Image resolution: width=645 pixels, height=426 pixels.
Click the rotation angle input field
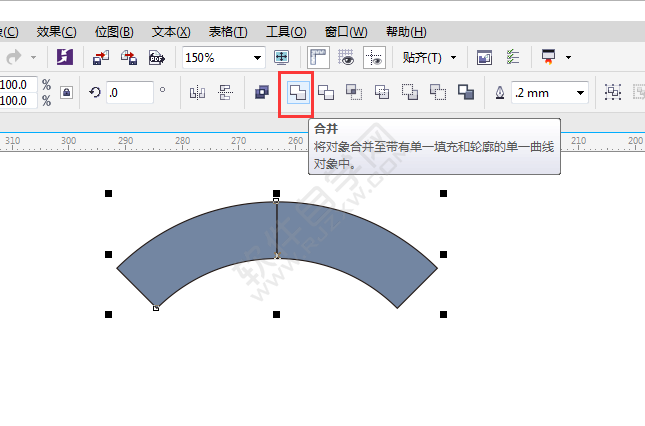(x=128, y=92)
